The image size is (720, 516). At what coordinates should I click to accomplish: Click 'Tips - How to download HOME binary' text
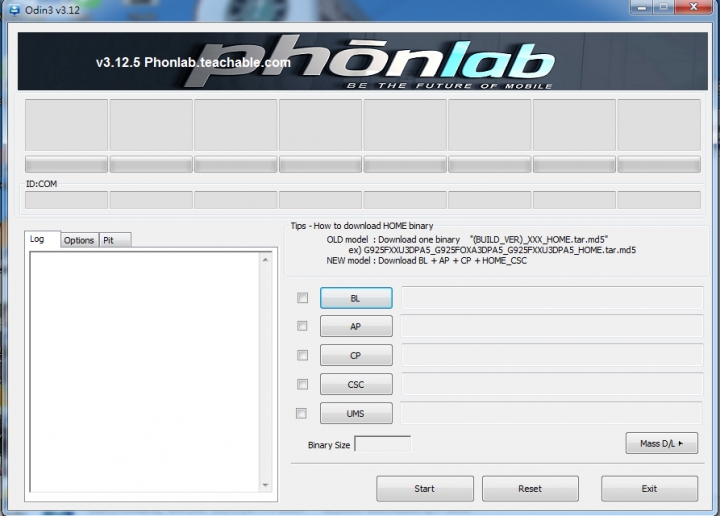tap(362, 226)
